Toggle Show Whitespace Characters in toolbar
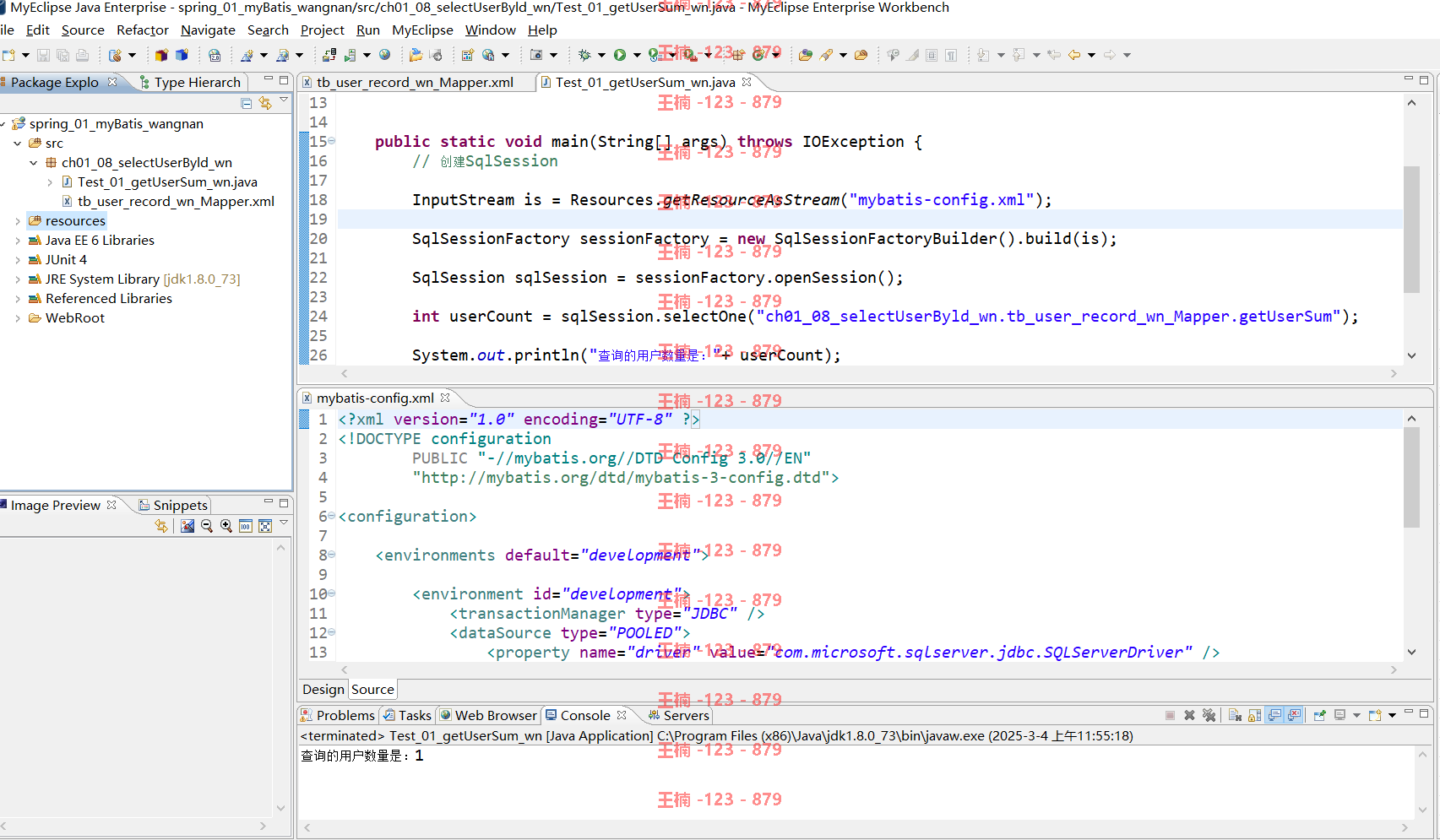Viewport: 1440px width, 840px height. pos(951,55)
